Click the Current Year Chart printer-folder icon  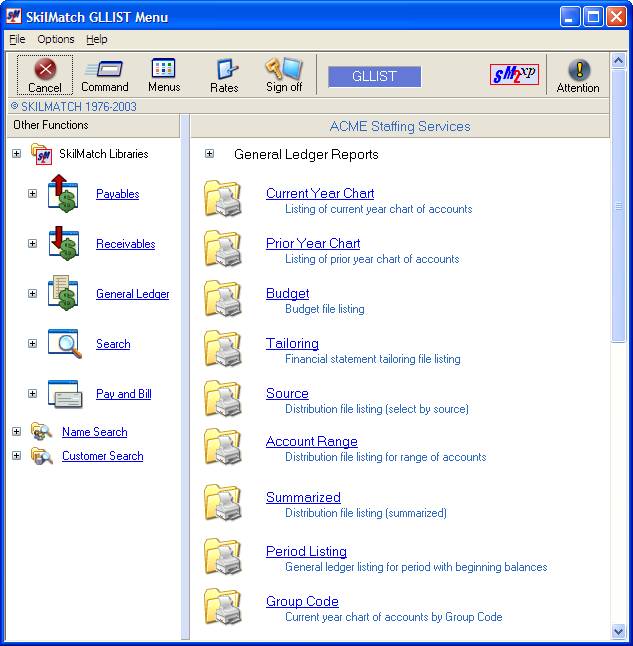coord(223,199)
